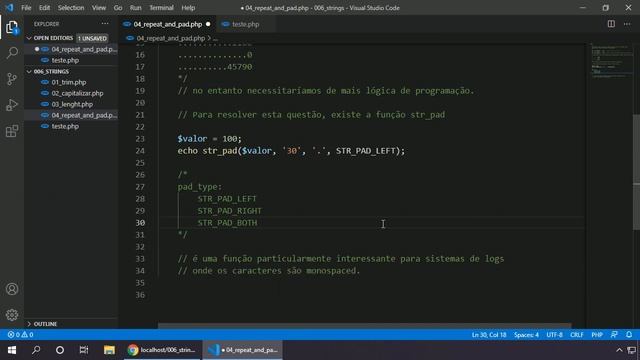Screen dimensions: 640x360
Task: Click breadcrumb 04_repeat_and_pad.php
Action: (x=171, y=38)
